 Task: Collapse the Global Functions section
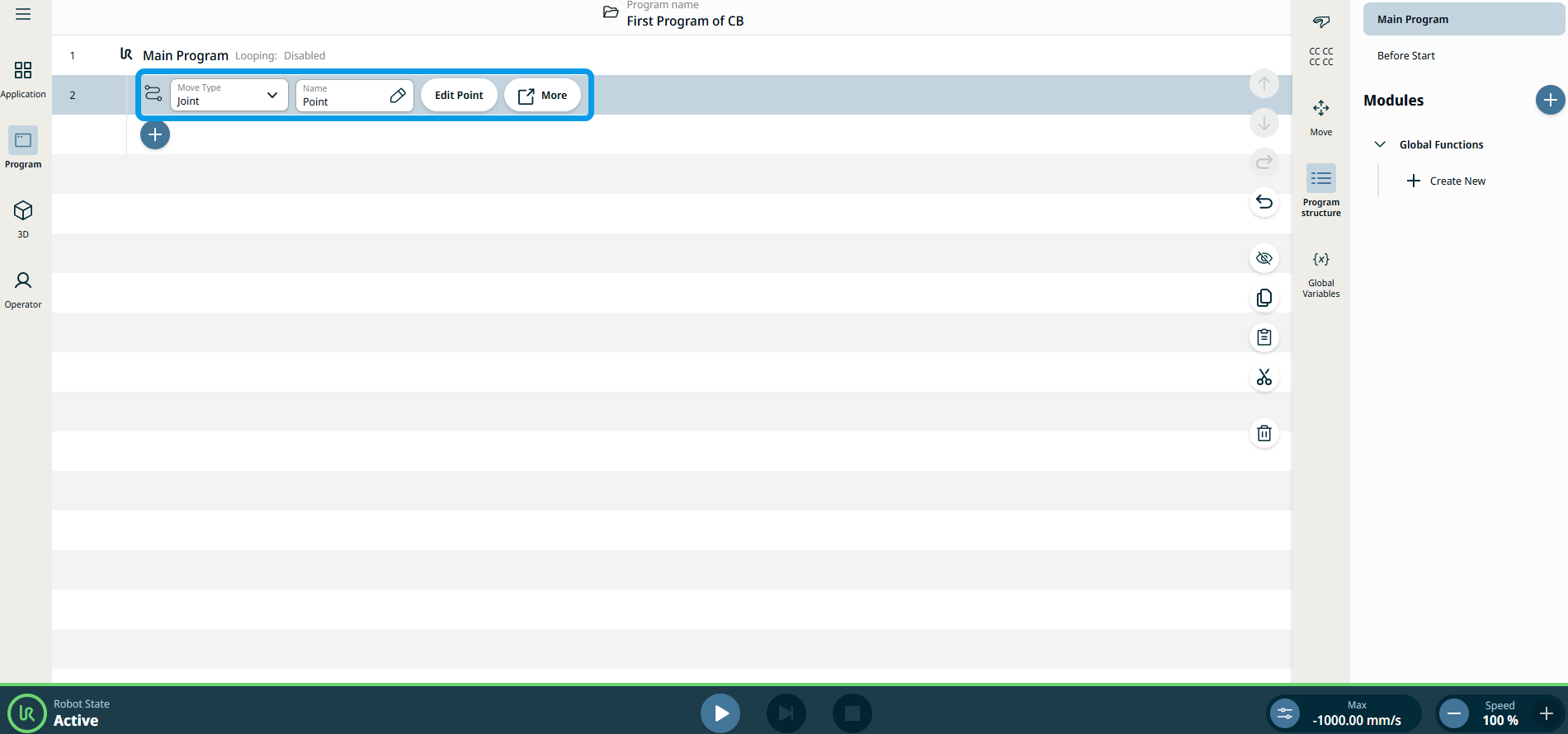pos(1380,144)
